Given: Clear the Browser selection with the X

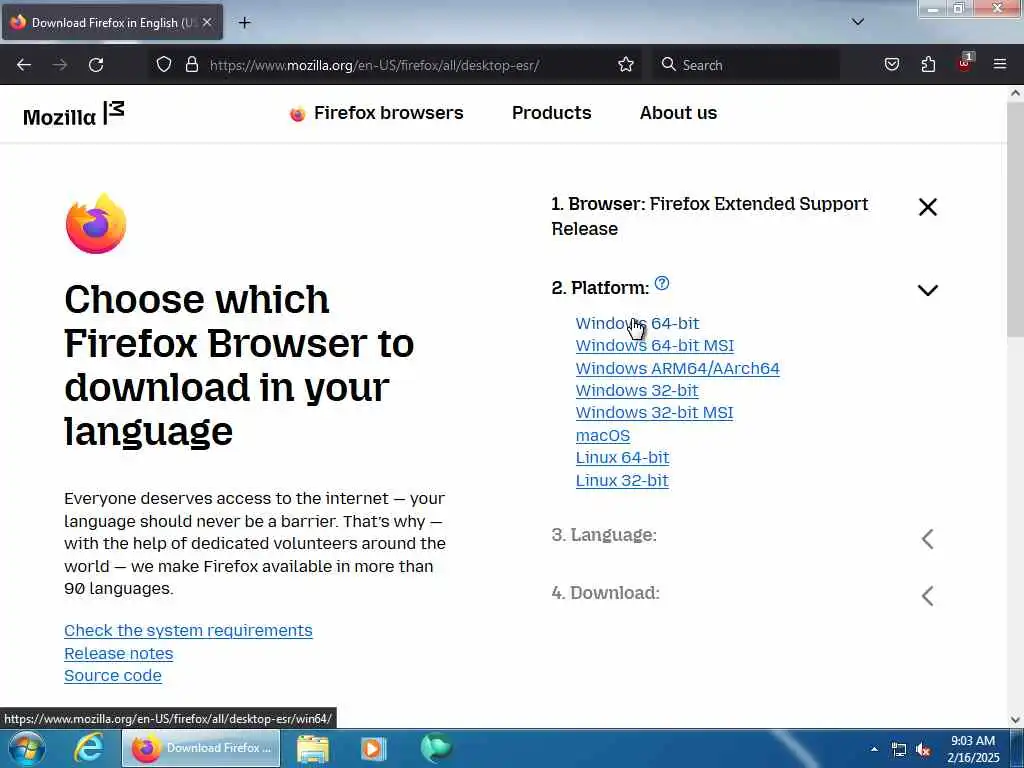Looking at the screenshot, I should (927, 208).
